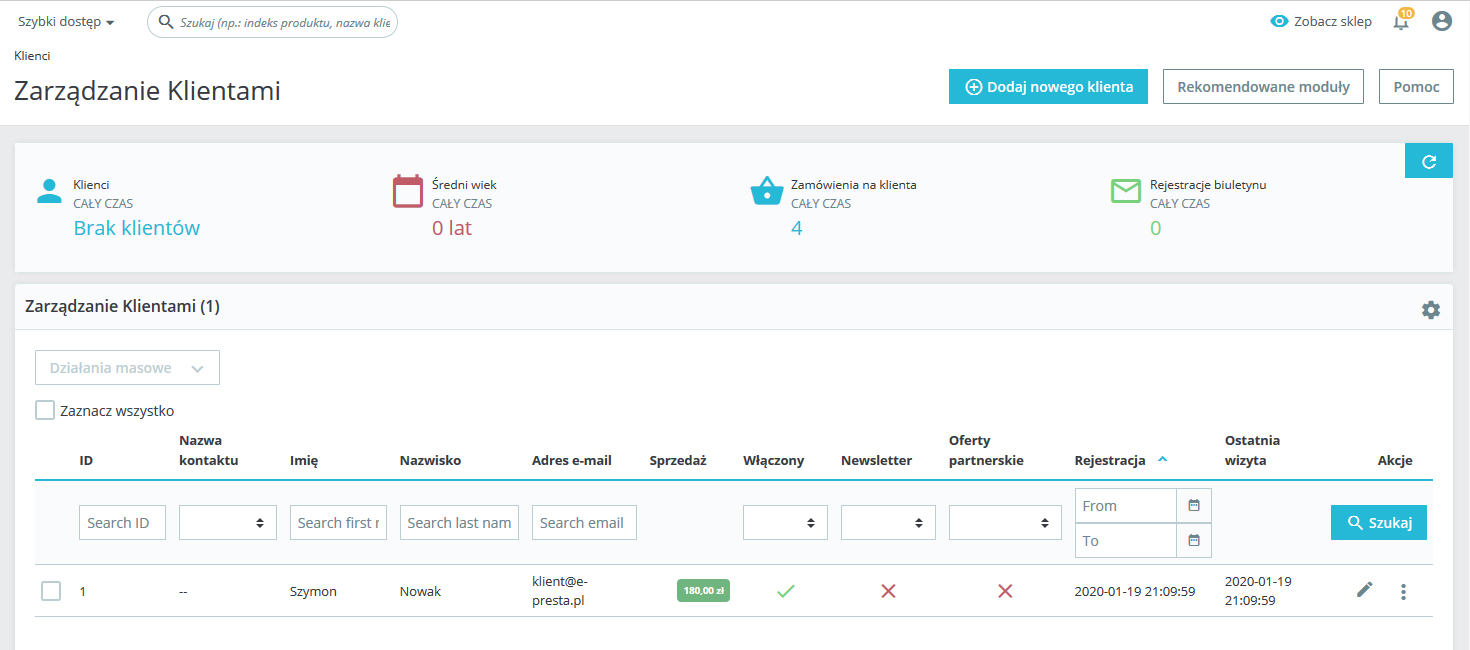This screenshot has height=650, width=1470.
Task: Open the notifications bell icon
Action: (1401, 22)
